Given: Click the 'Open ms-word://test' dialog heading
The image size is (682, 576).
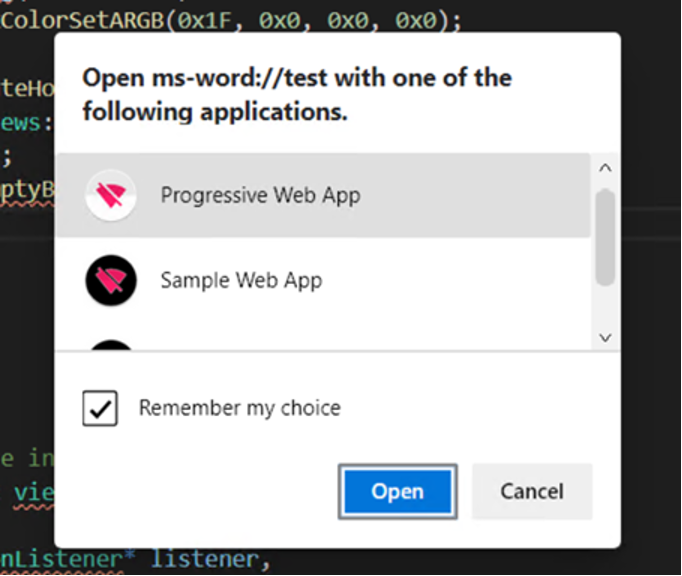Looking at the screenshot, I should [297, 95].
